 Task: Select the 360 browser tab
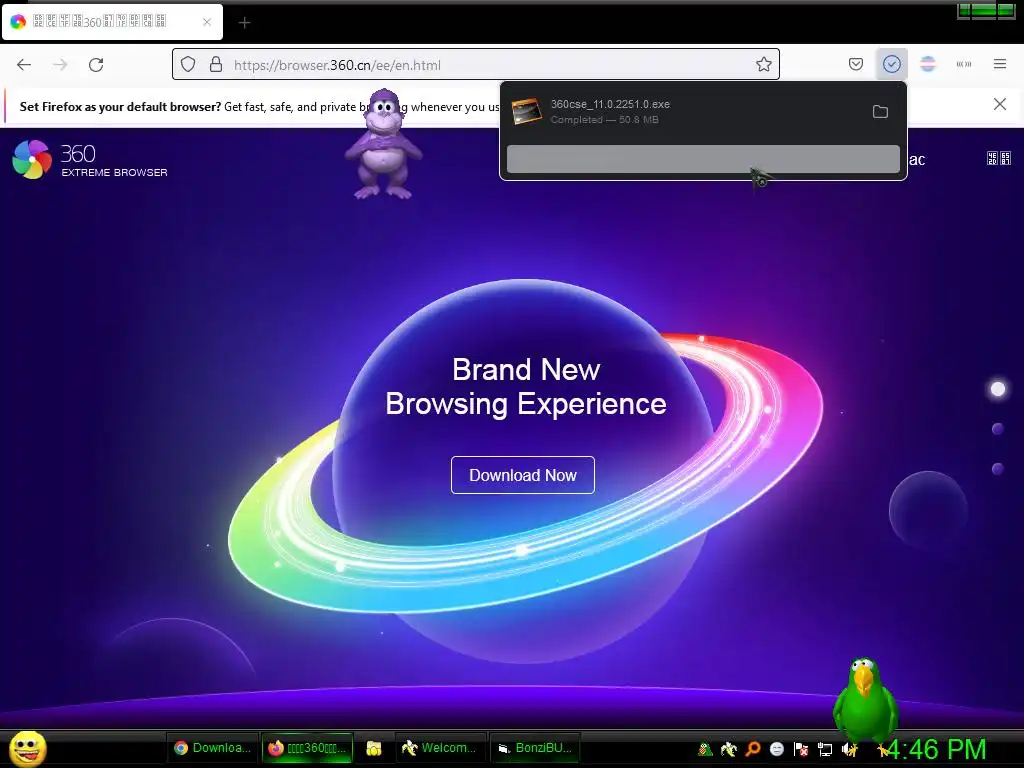tap(112, 22)
